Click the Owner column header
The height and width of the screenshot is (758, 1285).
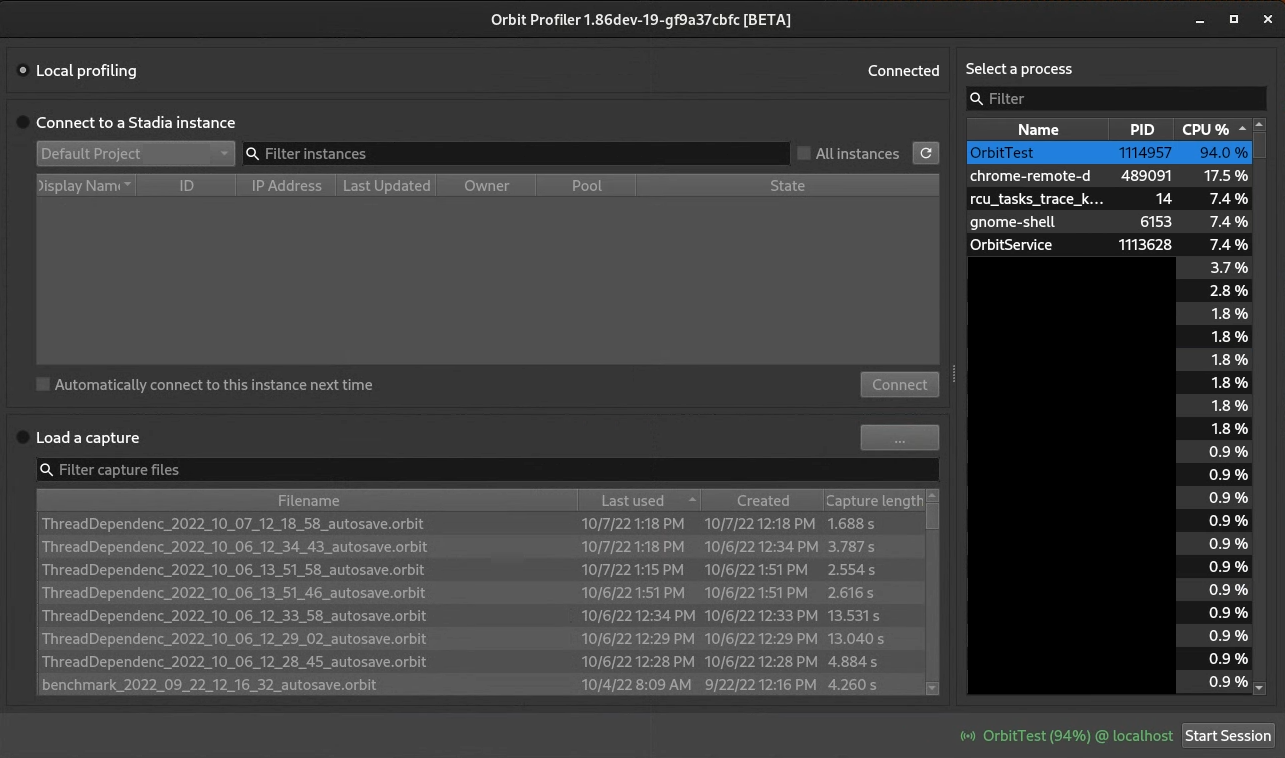pos(486,186)
